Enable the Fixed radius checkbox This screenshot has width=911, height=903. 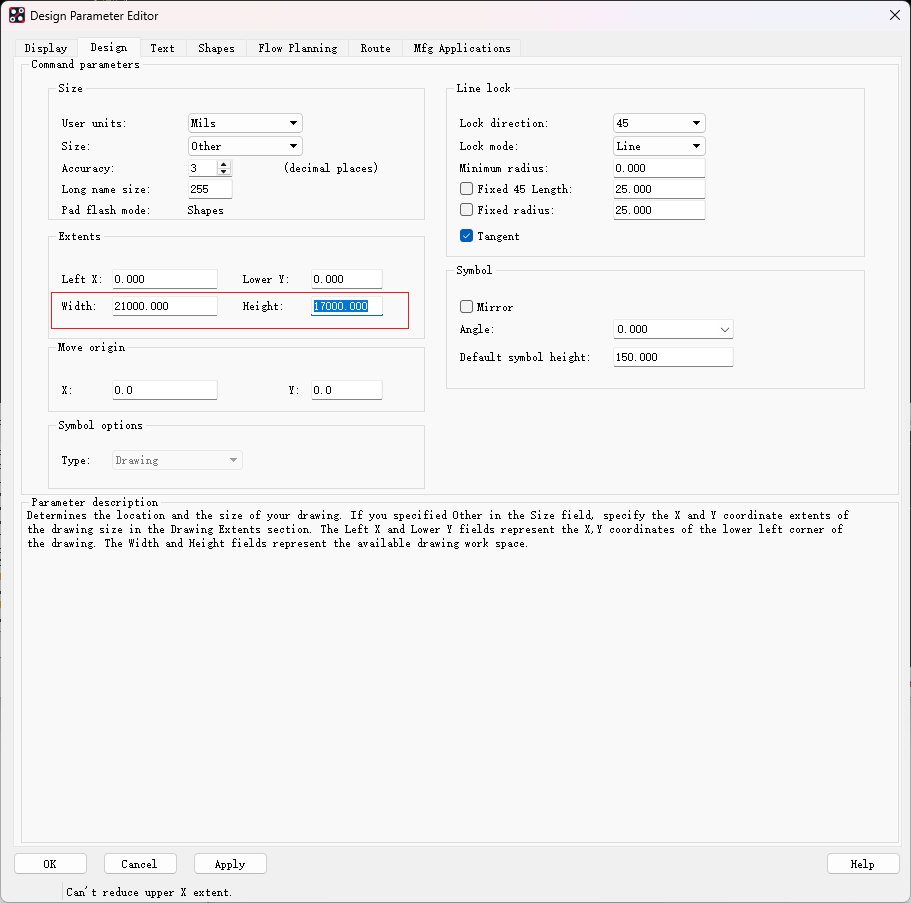click(x=466, y=210)
